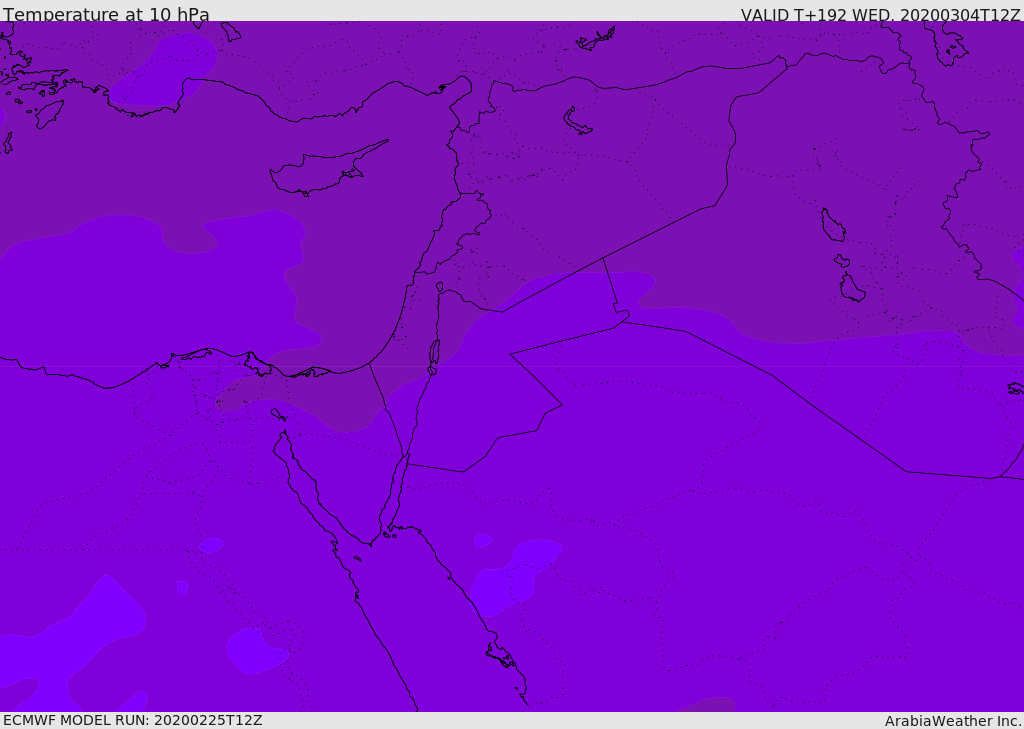This screenshot has height=729, width=1024.
Task: Click the 'Temperature at 10 hPa' title text
Action: click(x=106, y=14)
